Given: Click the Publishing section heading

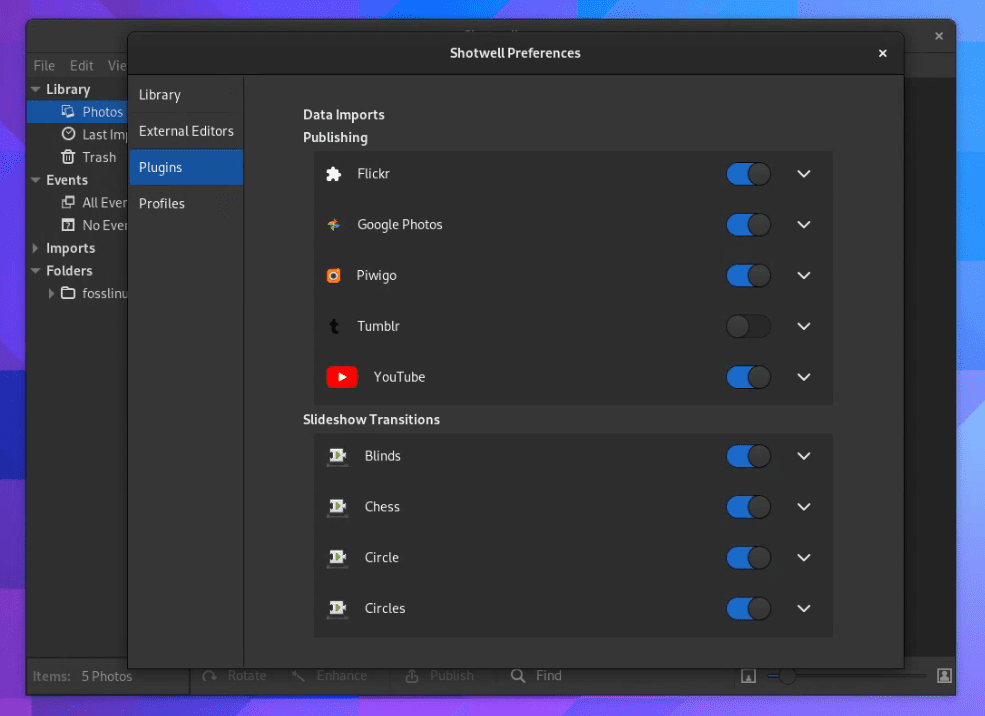Looking at the screenshot, I should 335,138.
